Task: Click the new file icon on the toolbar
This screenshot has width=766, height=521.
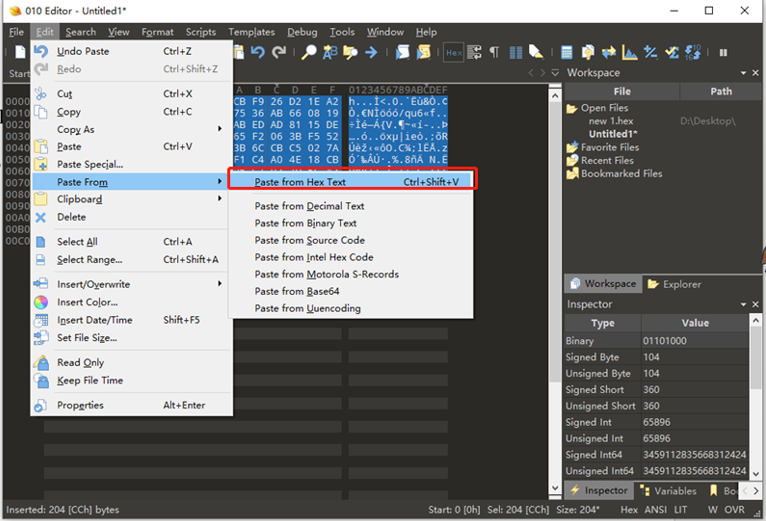Action: coord(20,52)
